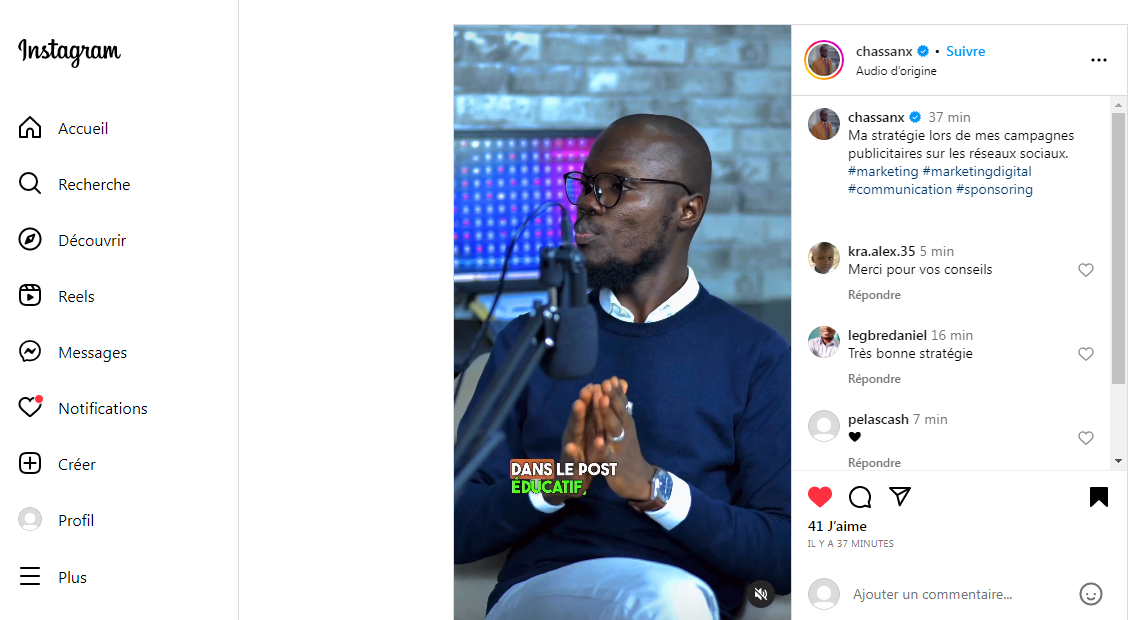Share the post with the paper plane icon
Screen dimensions: 1136x620
coord(900,496)
